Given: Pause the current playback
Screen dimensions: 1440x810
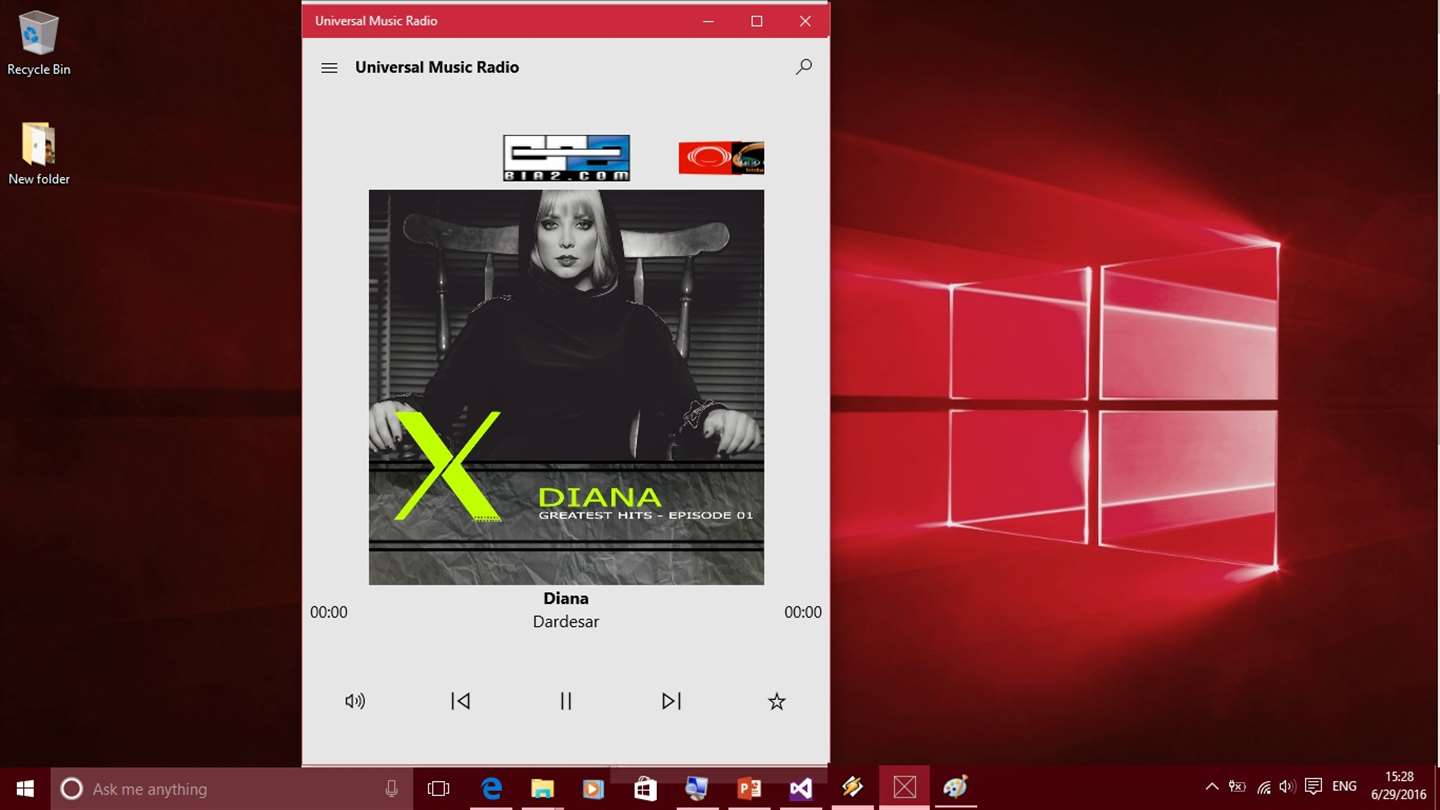Looking at the screenshot, I should (x=566, y=701).
